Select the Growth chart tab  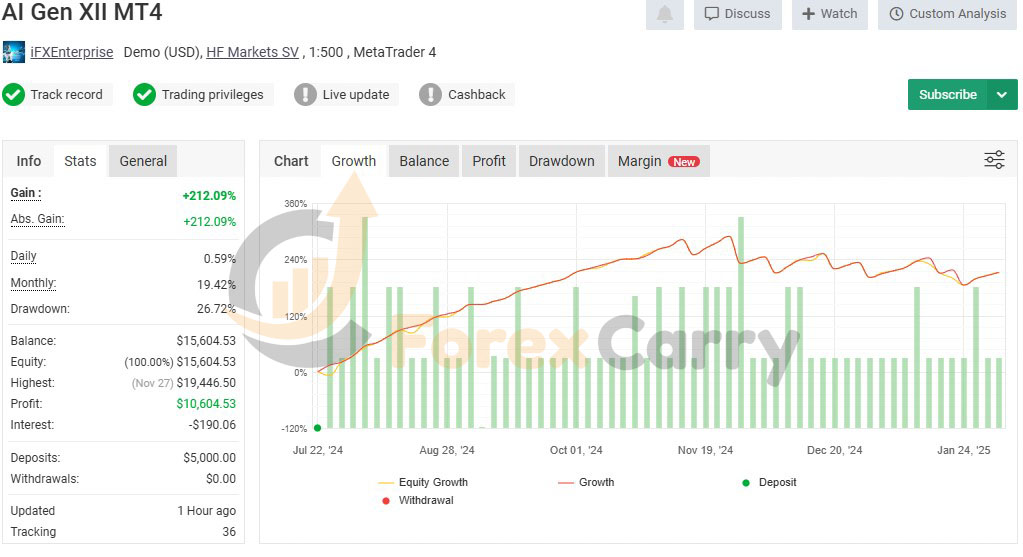pyautogui.click(x=354, y=161)
